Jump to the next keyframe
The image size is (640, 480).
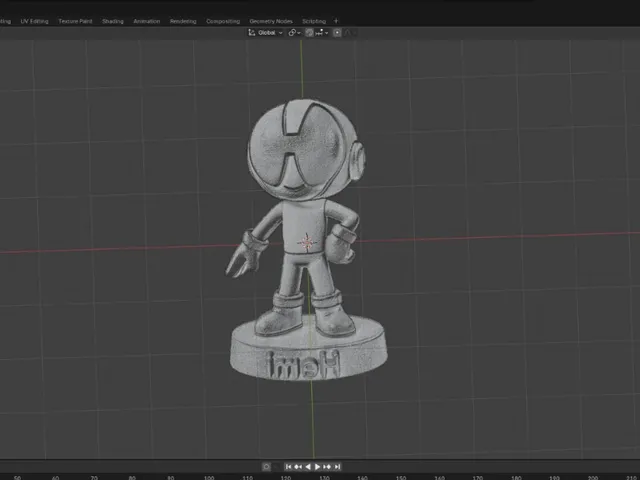[x=327, y=467]
